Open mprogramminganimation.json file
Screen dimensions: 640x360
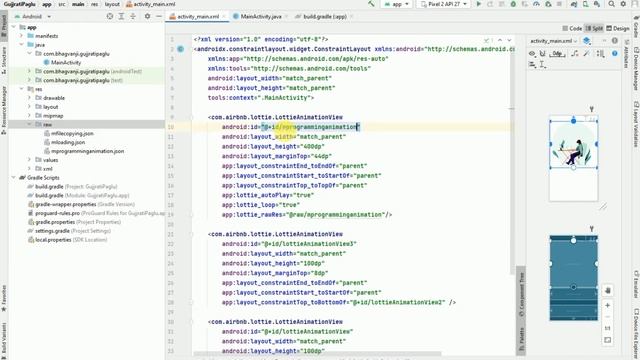click(87, 151)
